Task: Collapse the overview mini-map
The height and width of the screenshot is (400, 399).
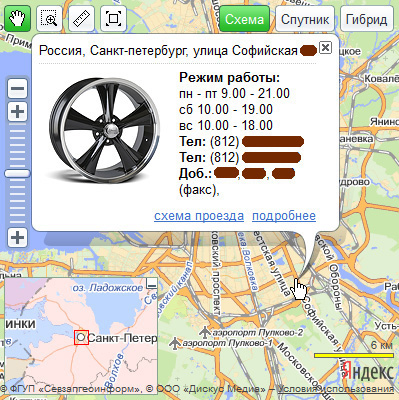Action: tap(152, 284)
